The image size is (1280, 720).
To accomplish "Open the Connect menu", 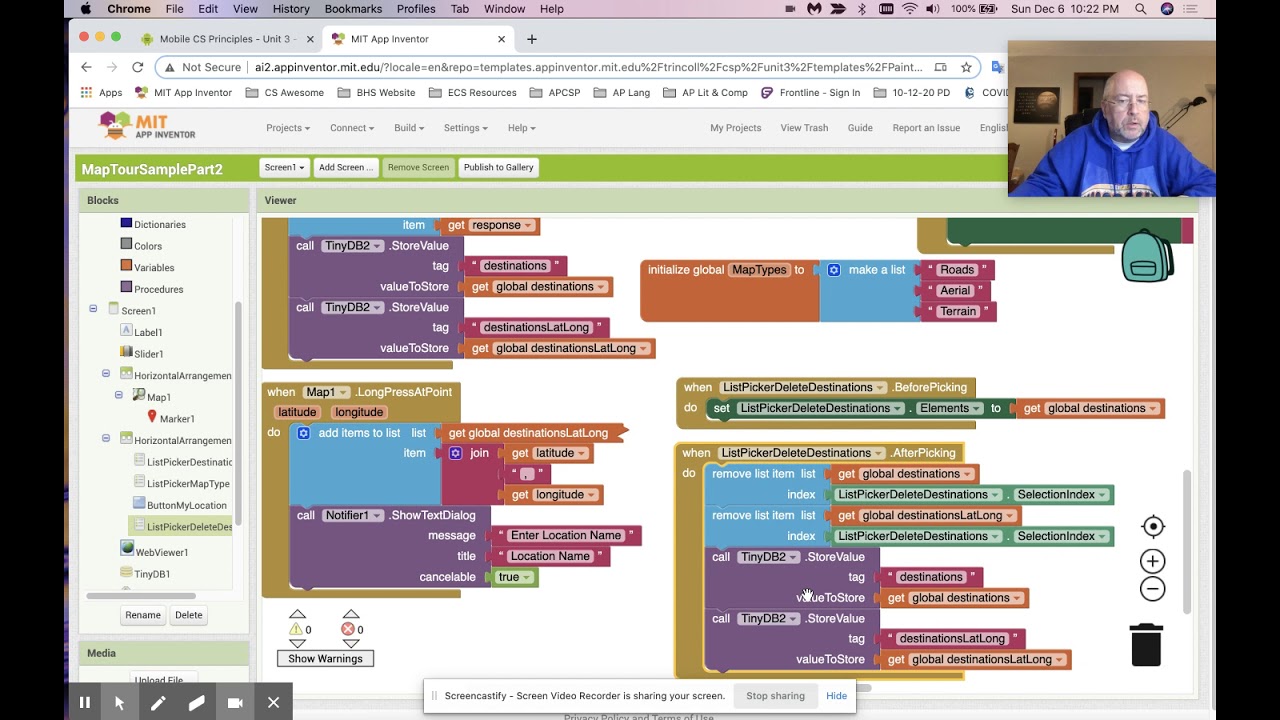I will coord(352,128).
